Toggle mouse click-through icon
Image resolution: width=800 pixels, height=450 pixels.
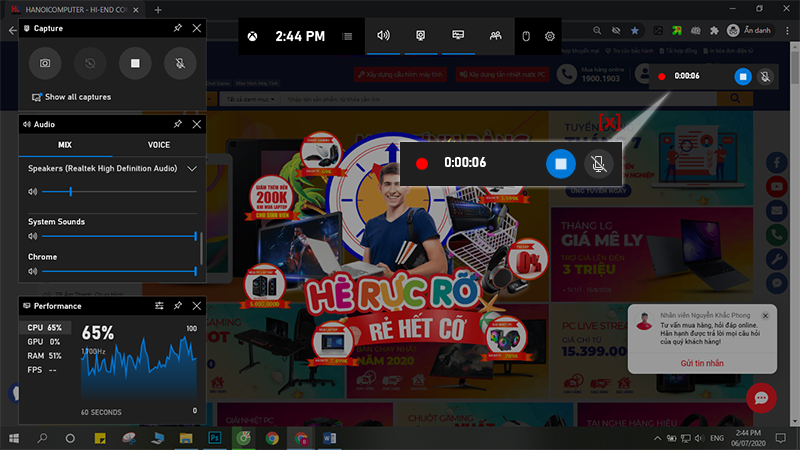(x=526, y=36)
